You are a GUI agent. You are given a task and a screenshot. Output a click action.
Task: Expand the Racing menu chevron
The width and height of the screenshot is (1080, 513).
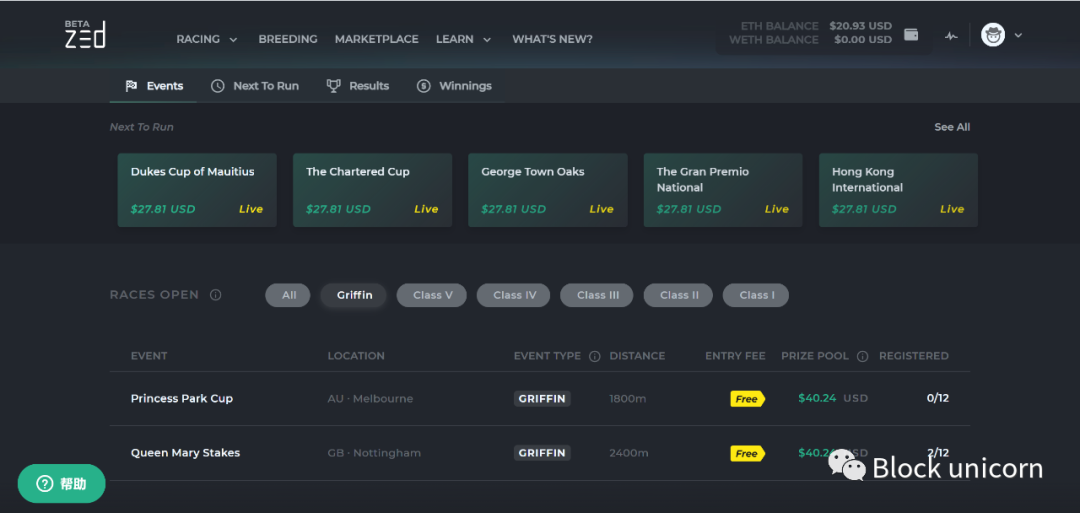click(233, 40)
